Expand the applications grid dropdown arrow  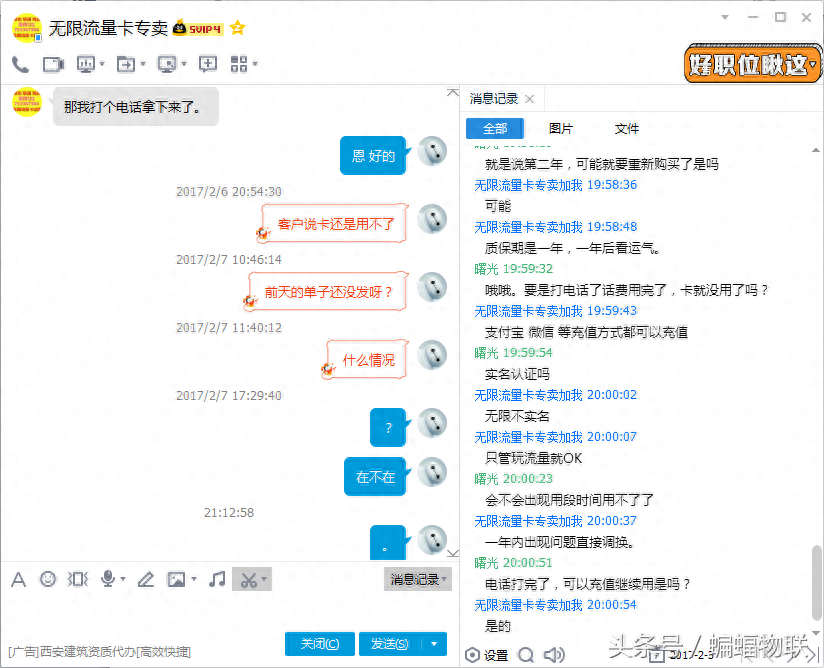255,64
